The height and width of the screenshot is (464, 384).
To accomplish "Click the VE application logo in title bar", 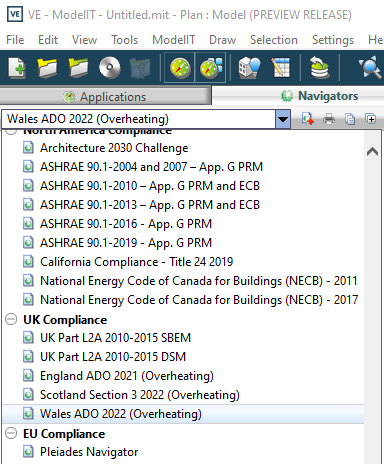I will 15,14.
